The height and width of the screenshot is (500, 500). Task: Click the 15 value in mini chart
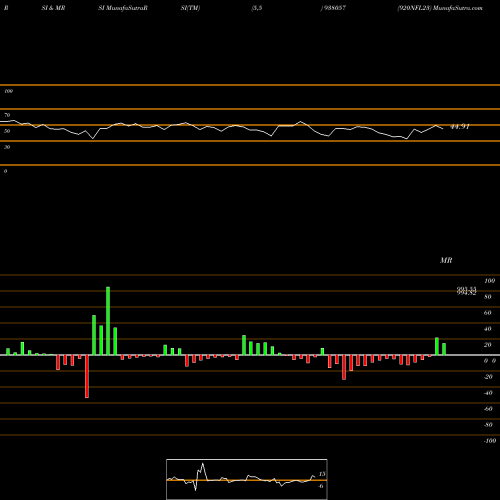322,474
